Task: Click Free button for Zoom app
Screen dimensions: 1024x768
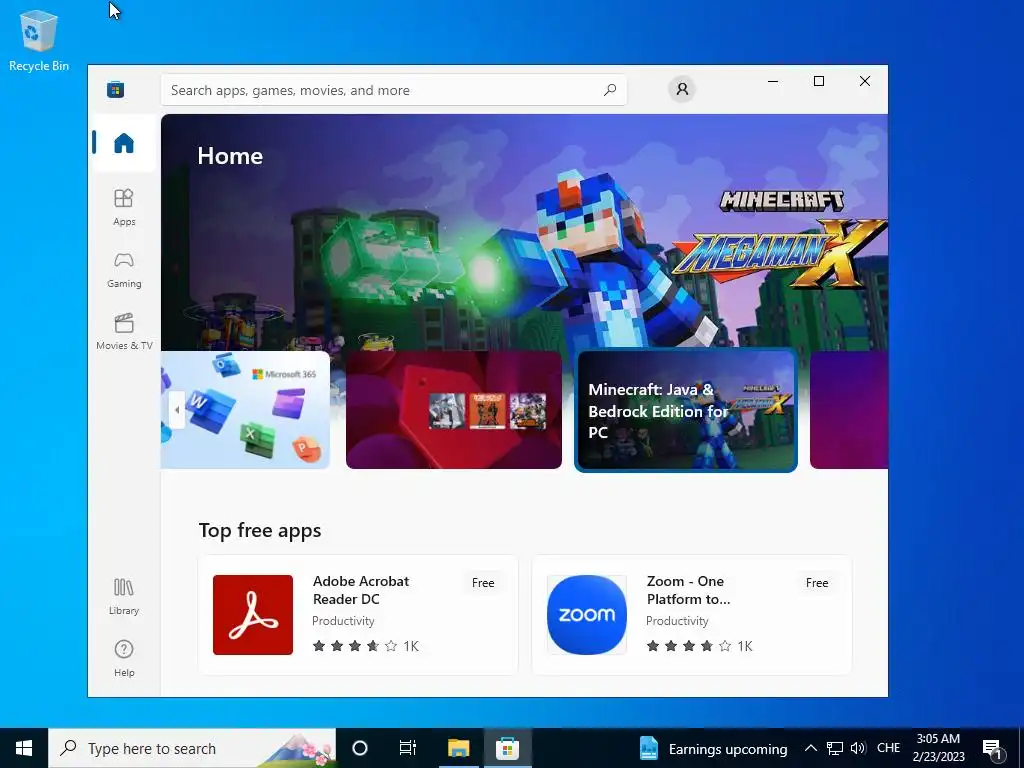Action: click(817, 583)
